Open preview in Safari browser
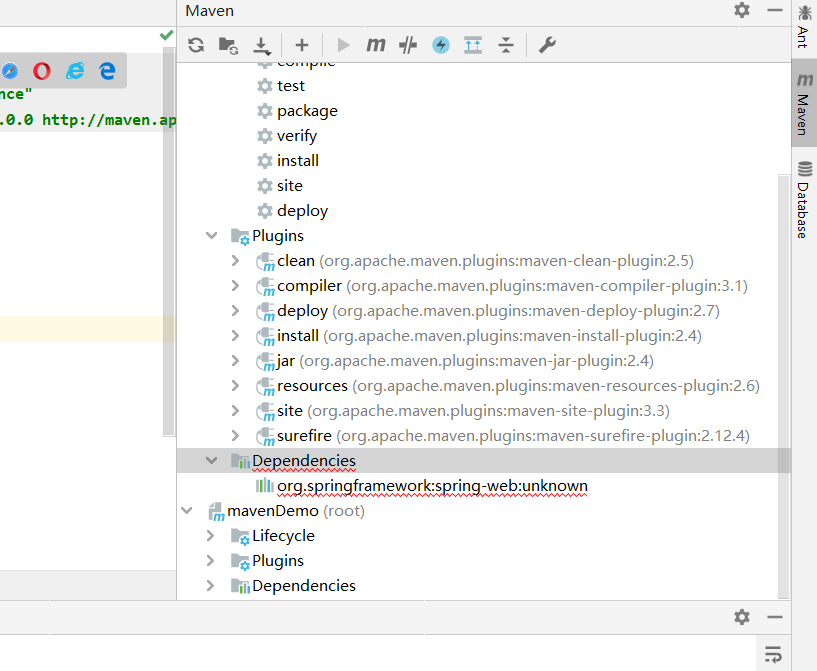 [x=9, y=71]
